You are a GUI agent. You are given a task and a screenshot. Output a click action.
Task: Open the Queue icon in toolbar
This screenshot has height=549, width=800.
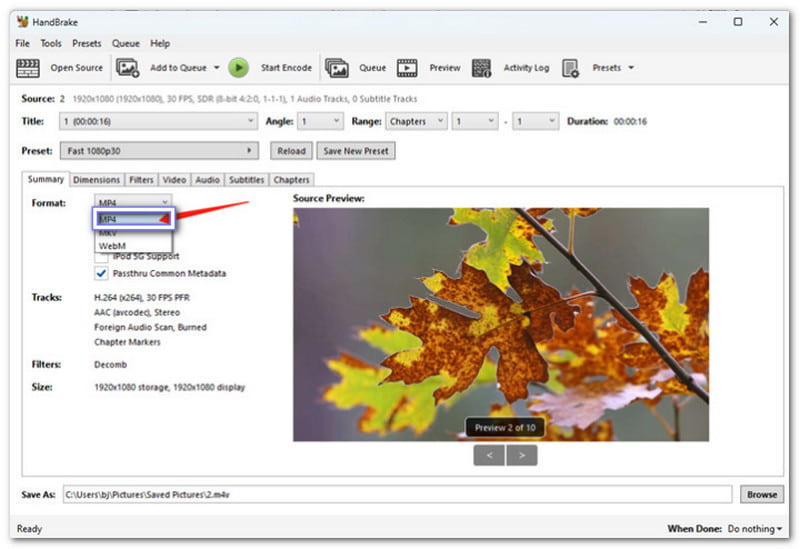[x=337, y=68]
